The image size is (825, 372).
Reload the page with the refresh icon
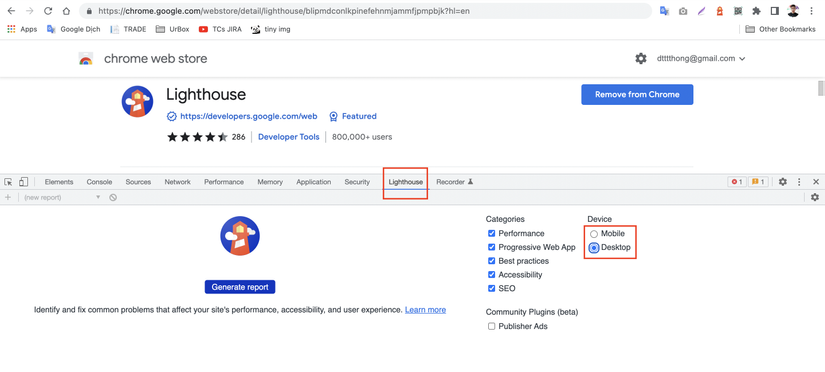pyautogui.click(x=48, y=11)
